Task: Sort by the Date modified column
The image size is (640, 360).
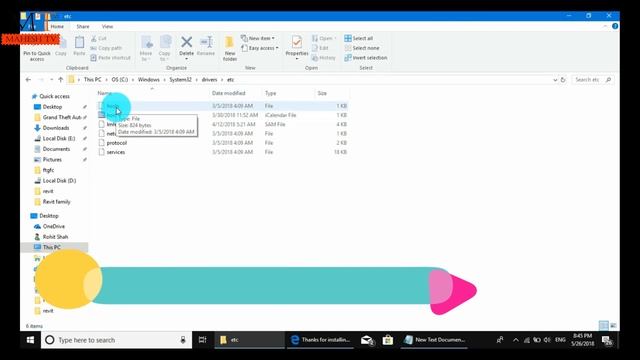Action: [229, 93]
